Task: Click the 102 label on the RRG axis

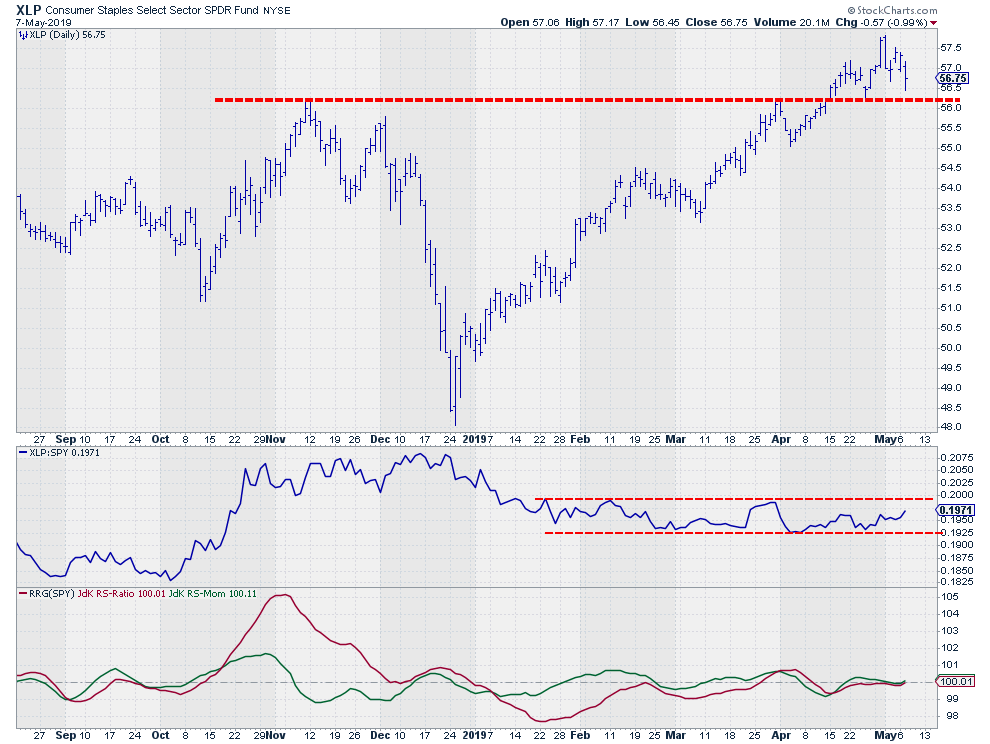Action: point(950,648)
